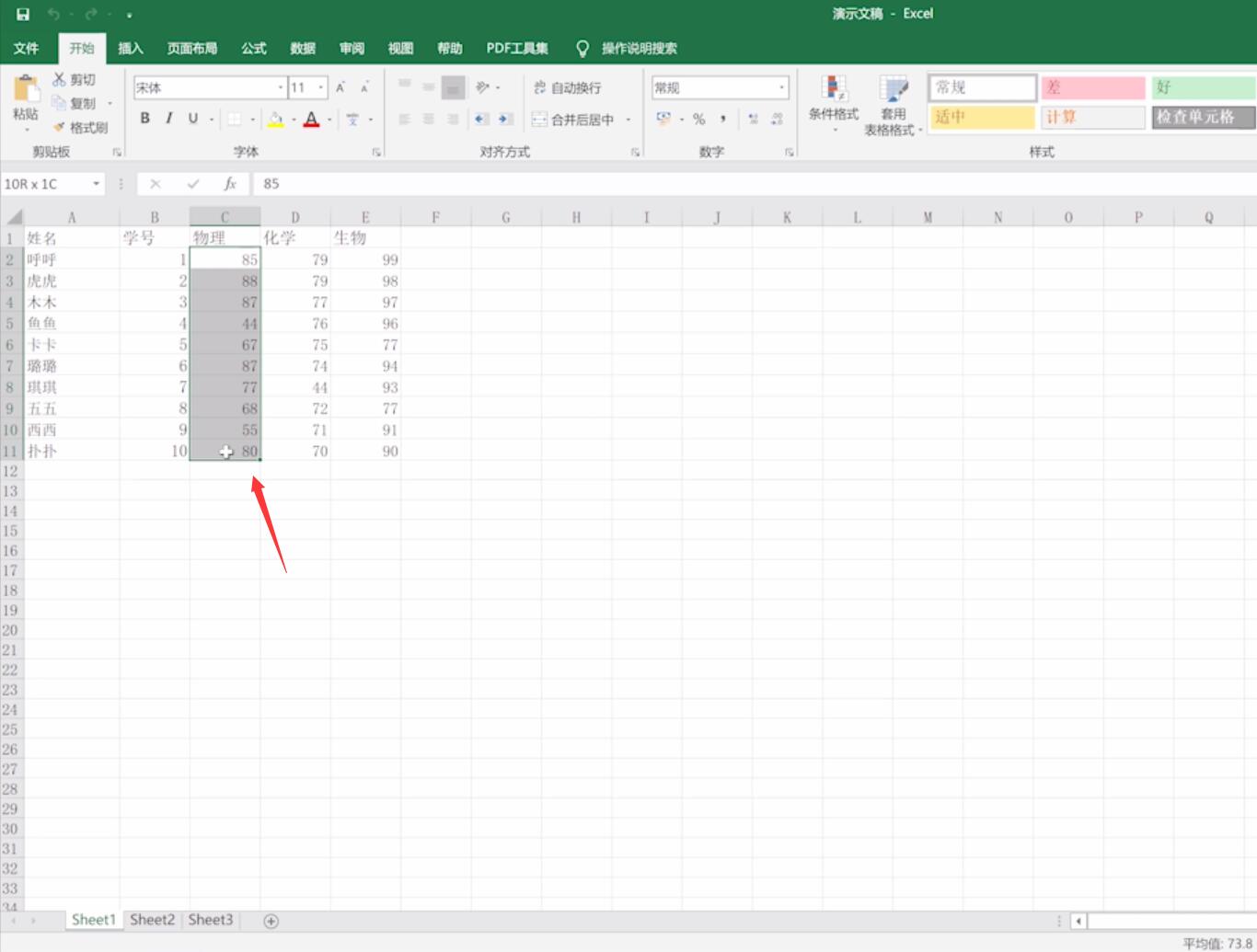The width and height of the screenshot is (1257, 952).
Task: Click the Middle Align icon
Action: [x=429, y=87]
